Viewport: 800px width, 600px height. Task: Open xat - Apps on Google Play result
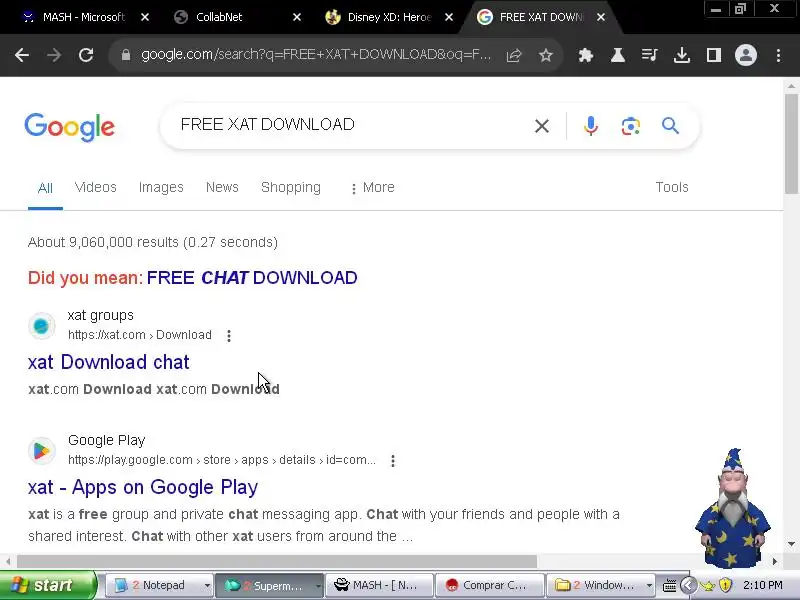click(x=143, y=487)
